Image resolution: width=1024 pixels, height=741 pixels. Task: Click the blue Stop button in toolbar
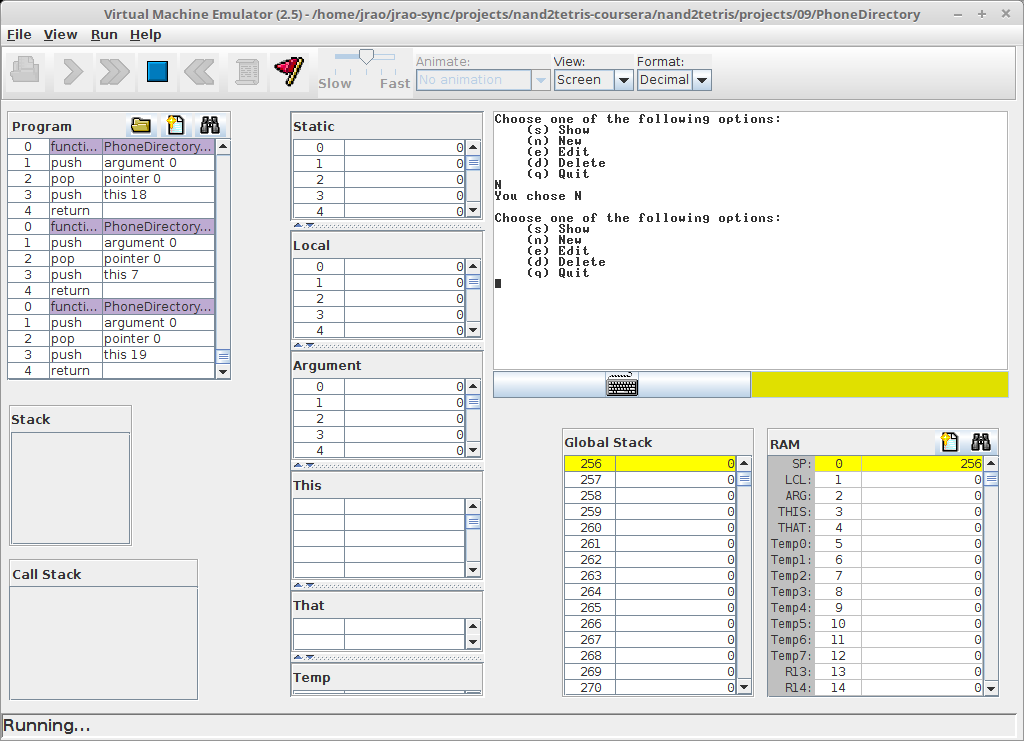(x=157, y=71)
